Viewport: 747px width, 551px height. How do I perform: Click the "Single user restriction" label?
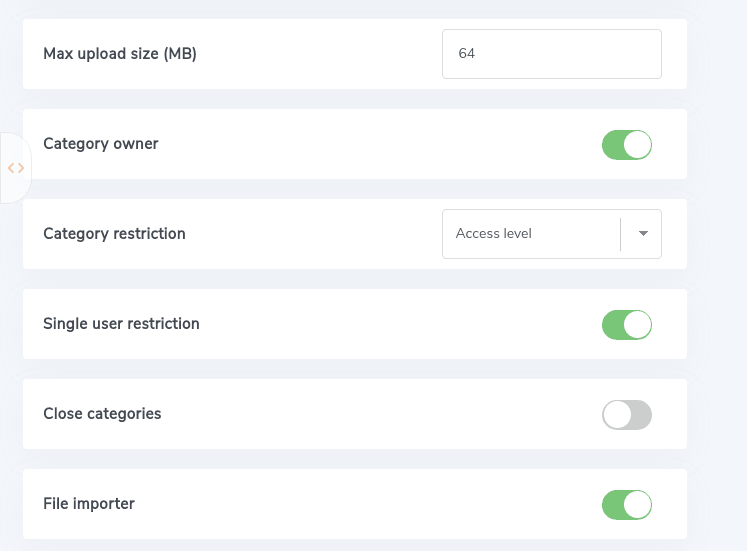(x=121, y=324)
